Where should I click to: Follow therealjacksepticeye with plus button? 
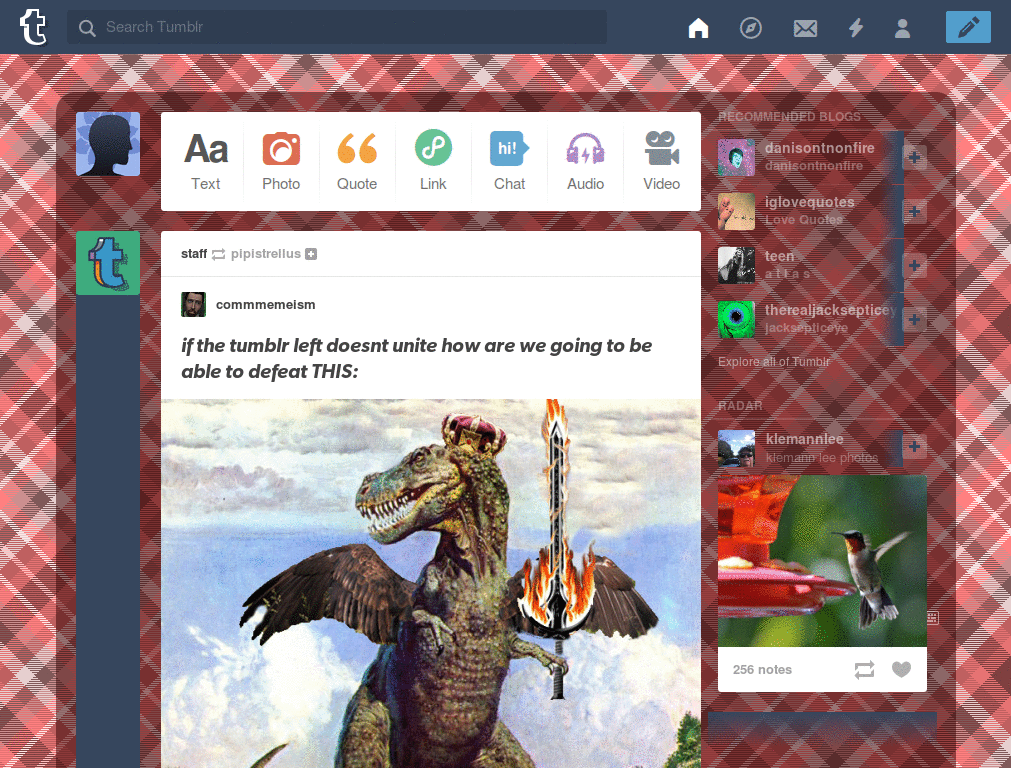pos(914,319)
